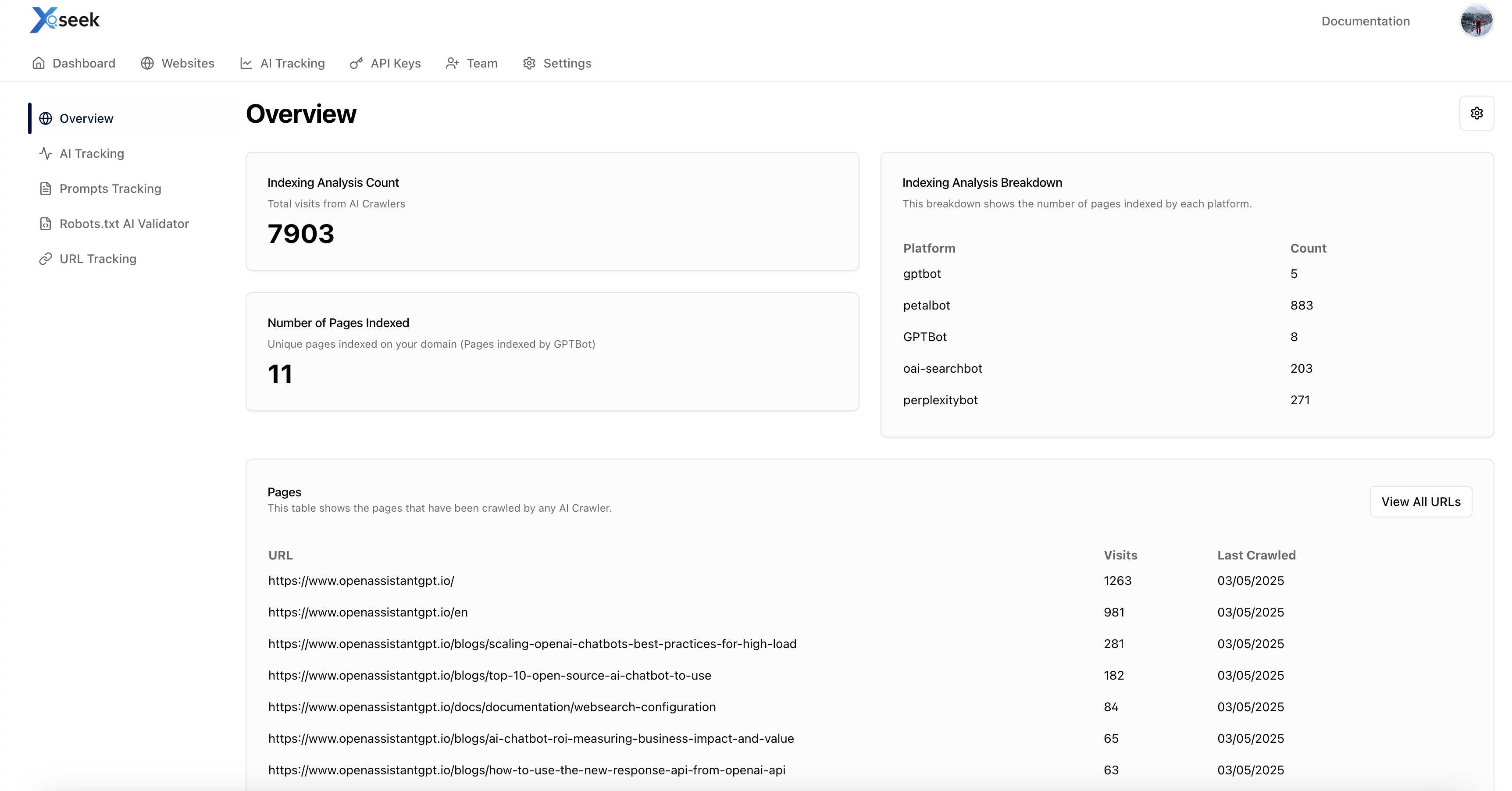
Task: Go to the Websites tab
Action: (178, 63)
